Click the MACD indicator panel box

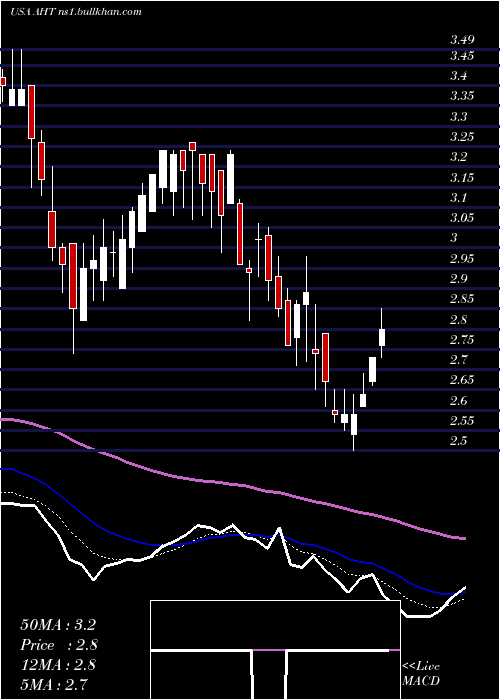(275, 650)
